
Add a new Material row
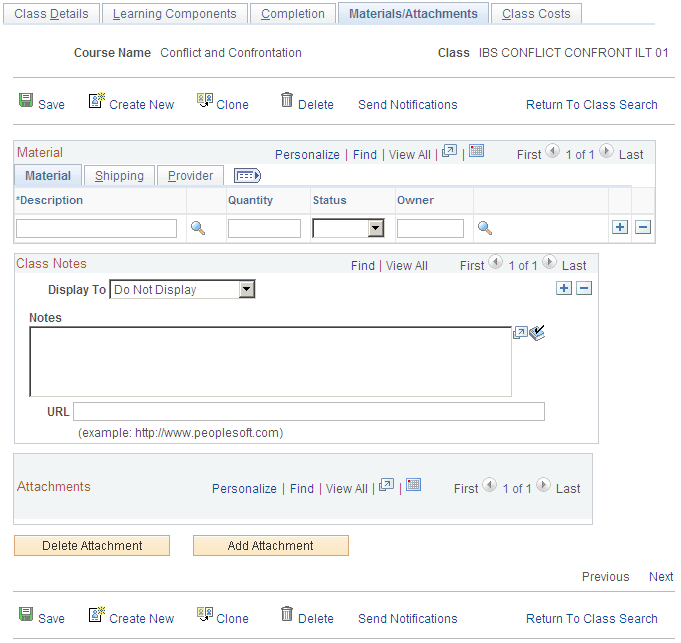point(620,227)
